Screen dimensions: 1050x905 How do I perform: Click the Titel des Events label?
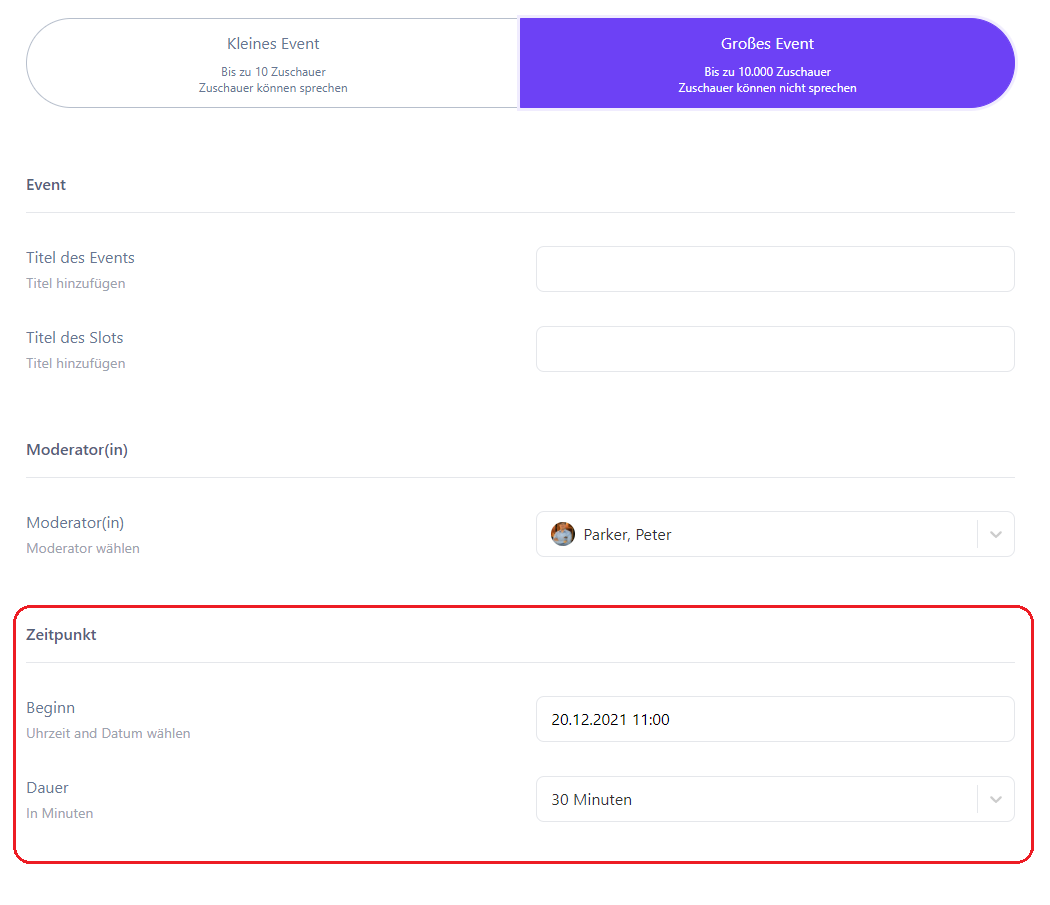click(80, 258)
